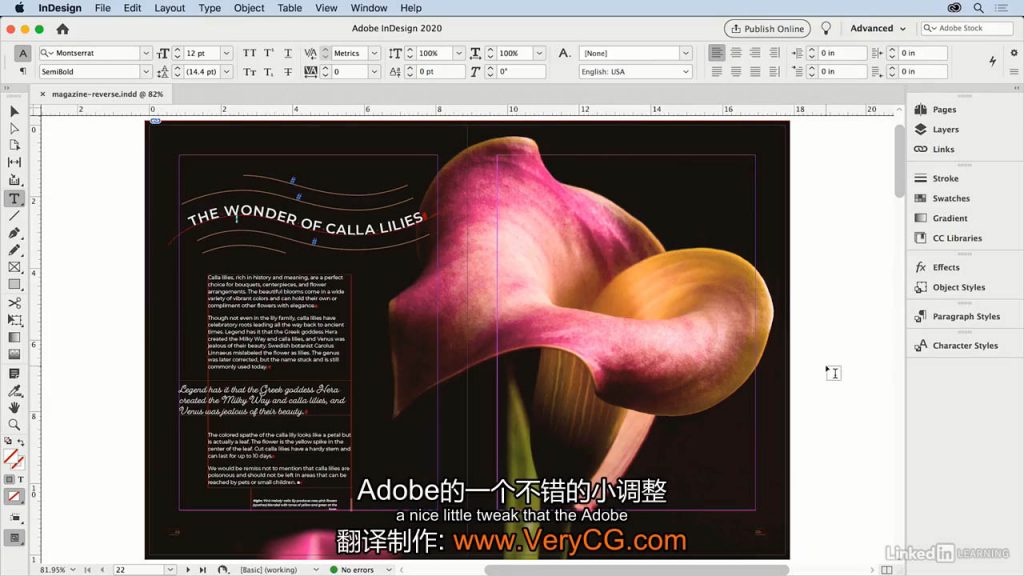The height and width of the screenshot is (576, 1024).
Task: Open the Control panel settings gear
Action: 1014,53
